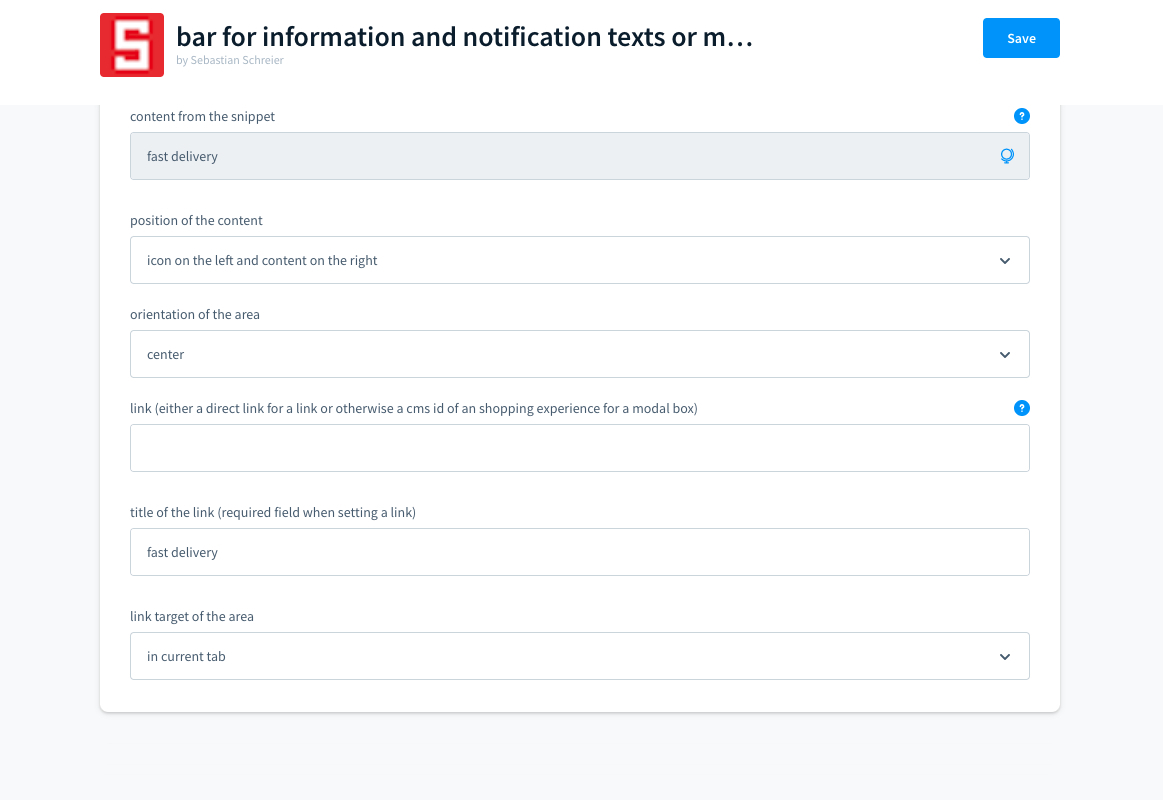Expand the dropdown set to center
Viewport: 1163px width, 800px height.
[560, 354]
